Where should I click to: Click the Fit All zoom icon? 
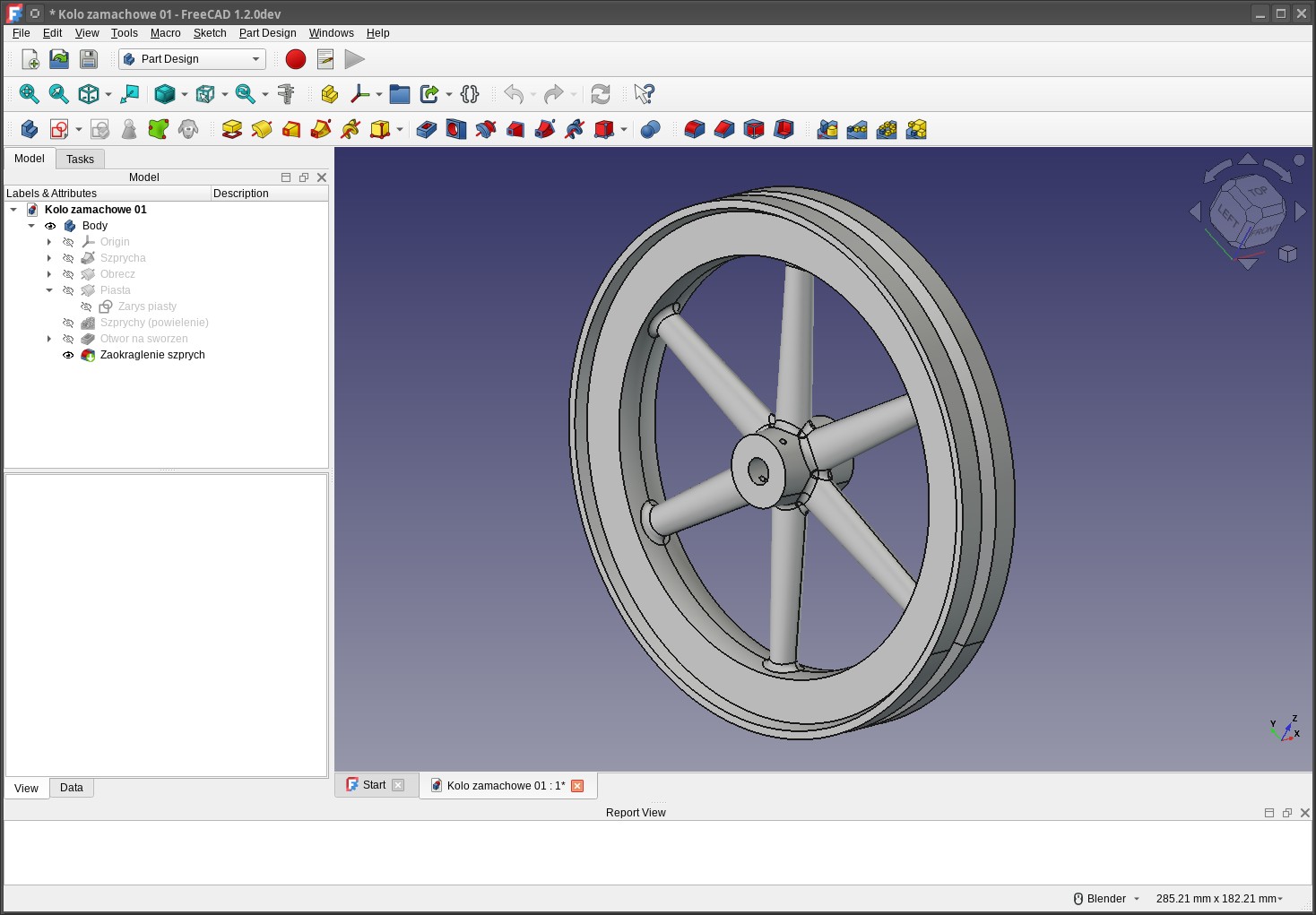[29, 94]
